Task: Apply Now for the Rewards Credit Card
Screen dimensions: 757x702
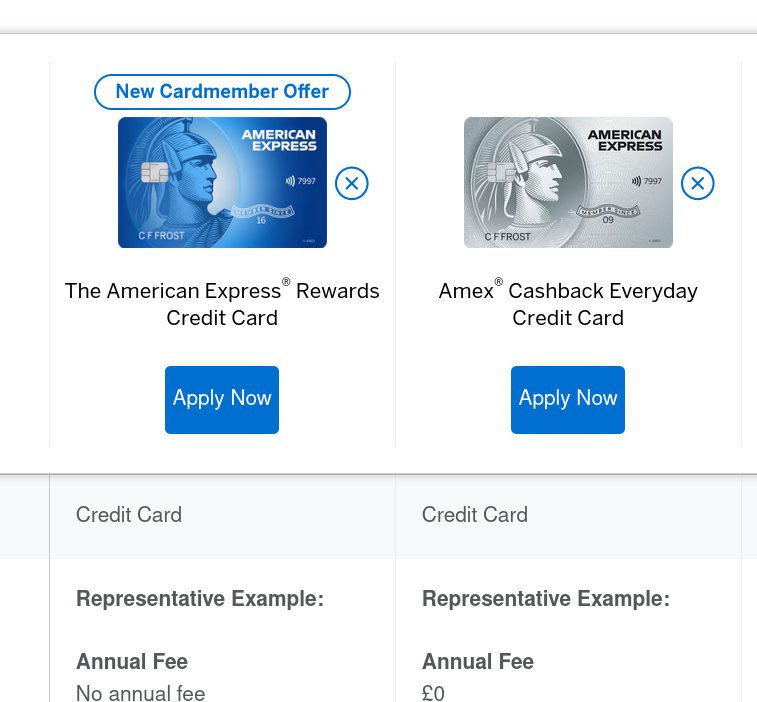Action: [222, 400]
